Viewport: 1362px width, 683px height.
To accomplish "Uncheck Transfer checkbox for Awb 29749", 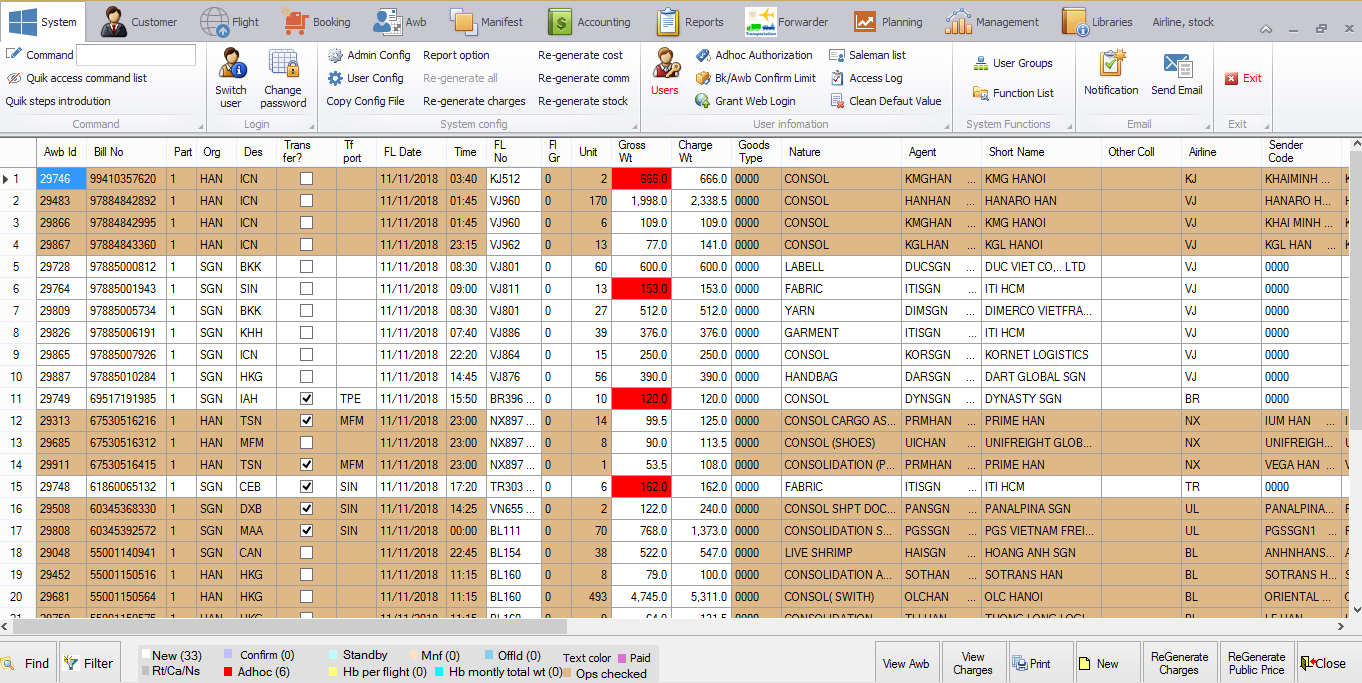I will click(307, 399).
